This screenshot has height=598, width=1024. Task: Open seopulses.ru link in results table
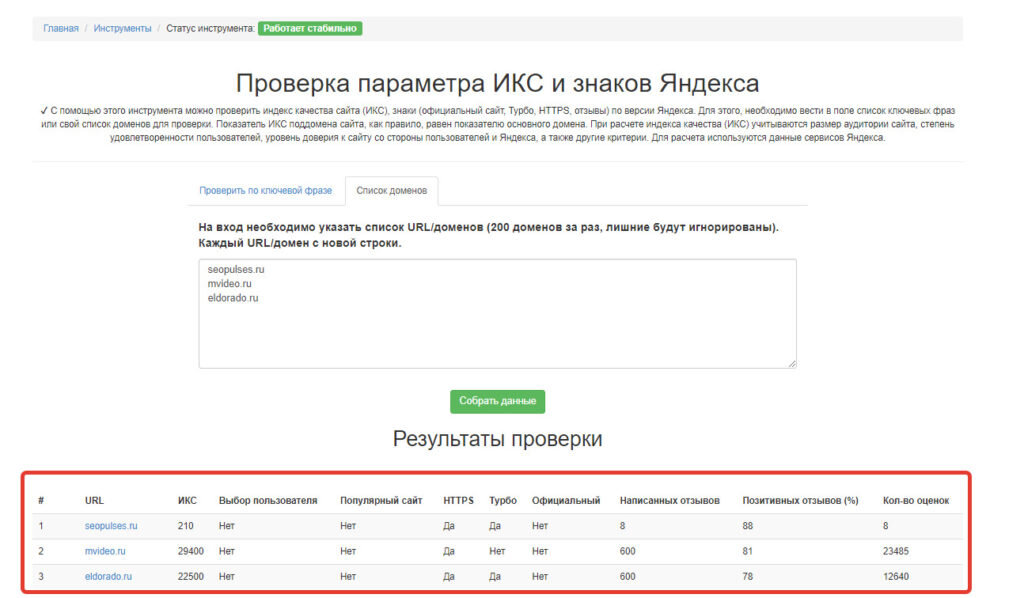[x=111, y=526]
